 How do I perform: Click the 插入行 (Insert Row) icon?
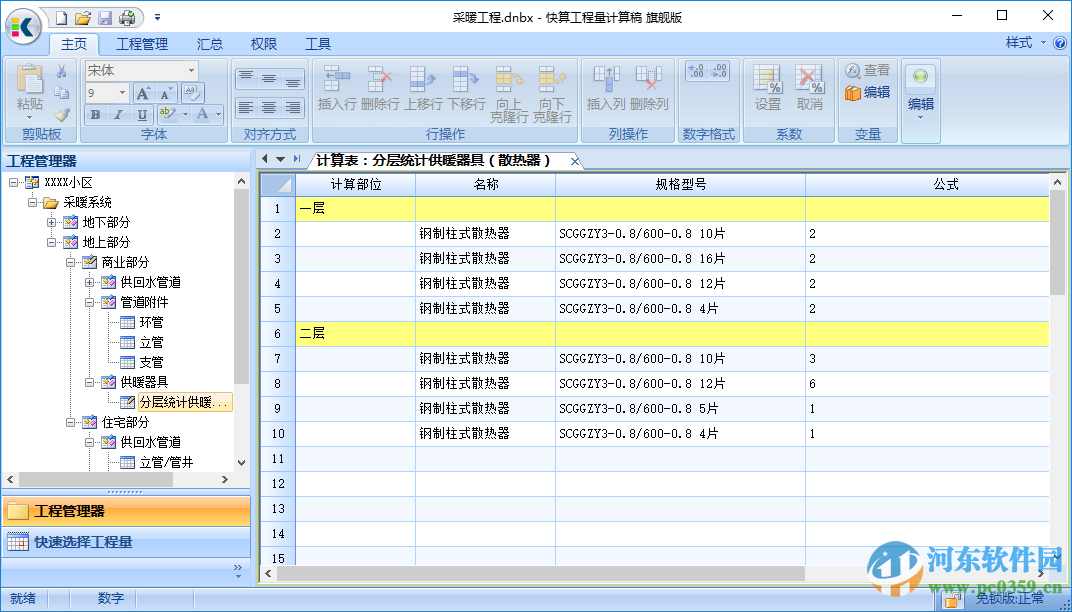(334, 78)
